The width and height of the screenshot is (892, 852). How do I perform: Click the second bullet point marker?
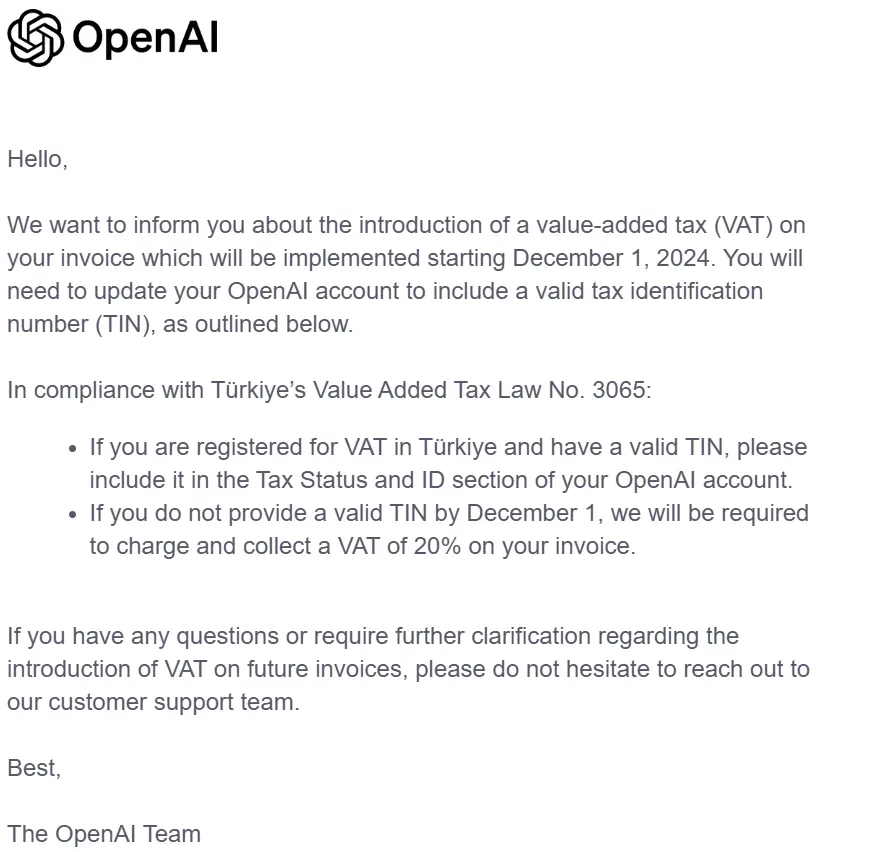point(72,515)
